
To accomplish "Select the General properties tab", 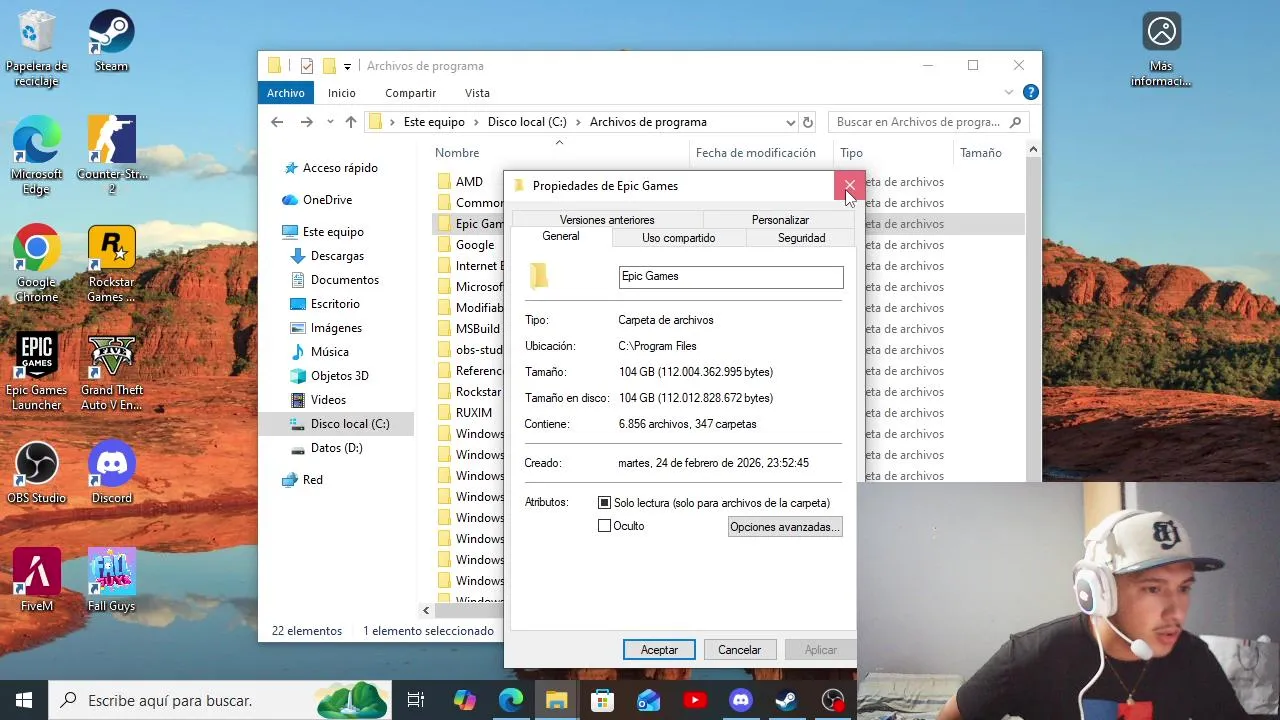I will (560, 237).
